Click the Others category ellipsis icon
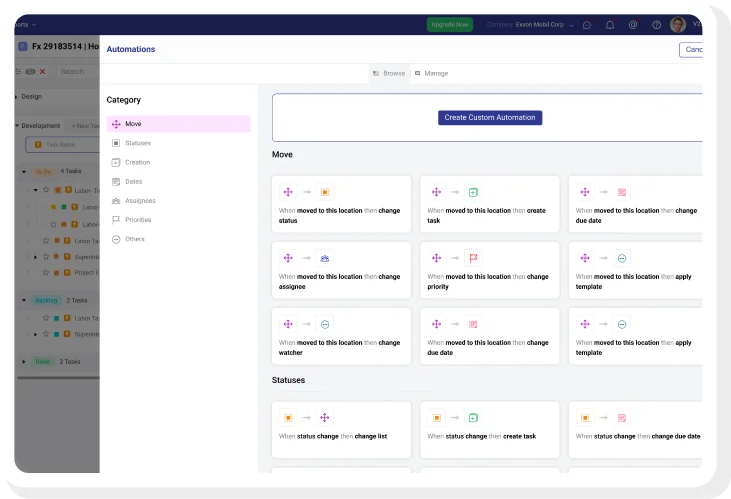The width and height of the screenshot is (731, 499). pyautogui.click(x=116, y=239)
